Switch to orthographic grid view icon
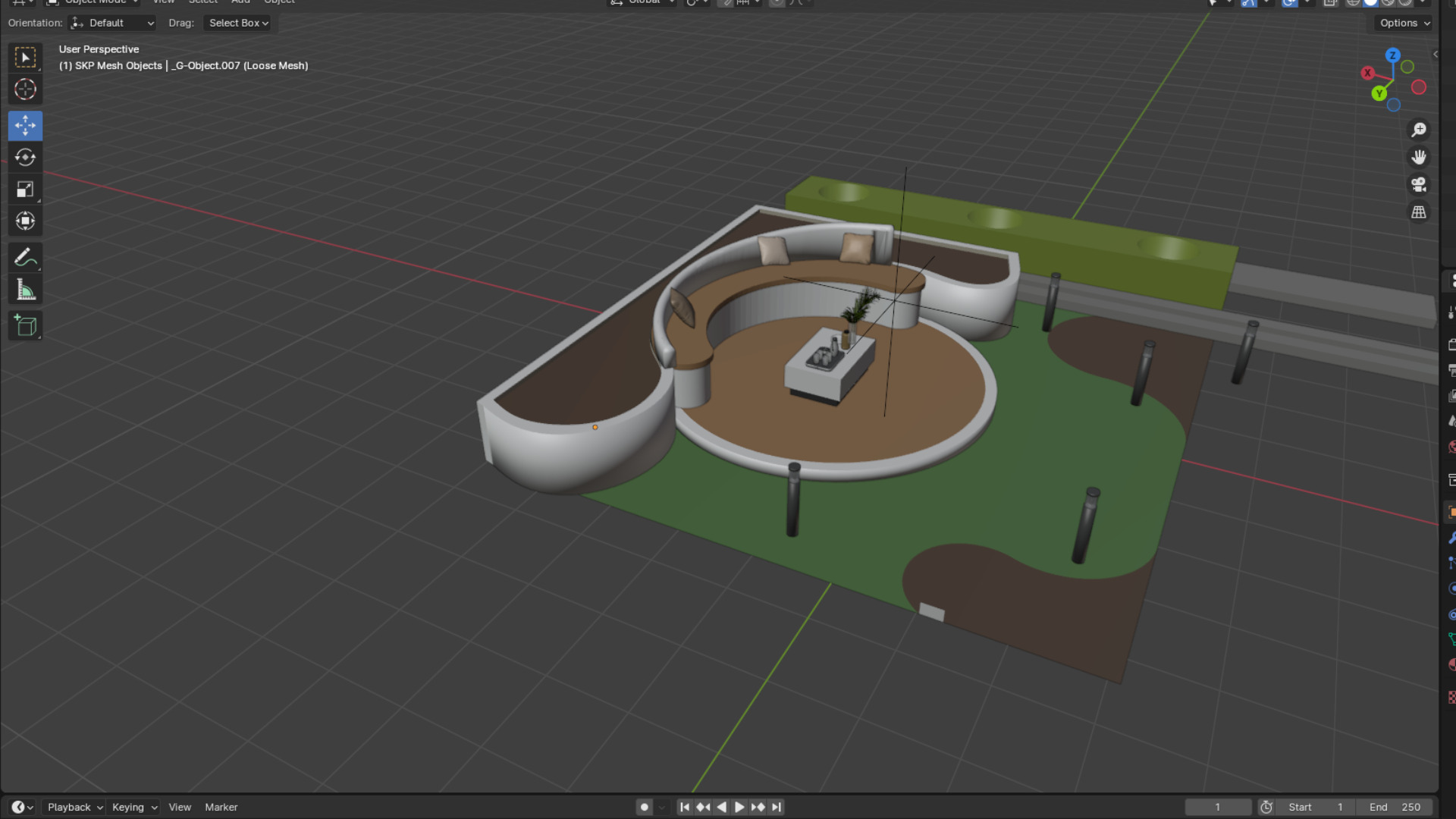1456x819 pixels. pos(1418,213)
